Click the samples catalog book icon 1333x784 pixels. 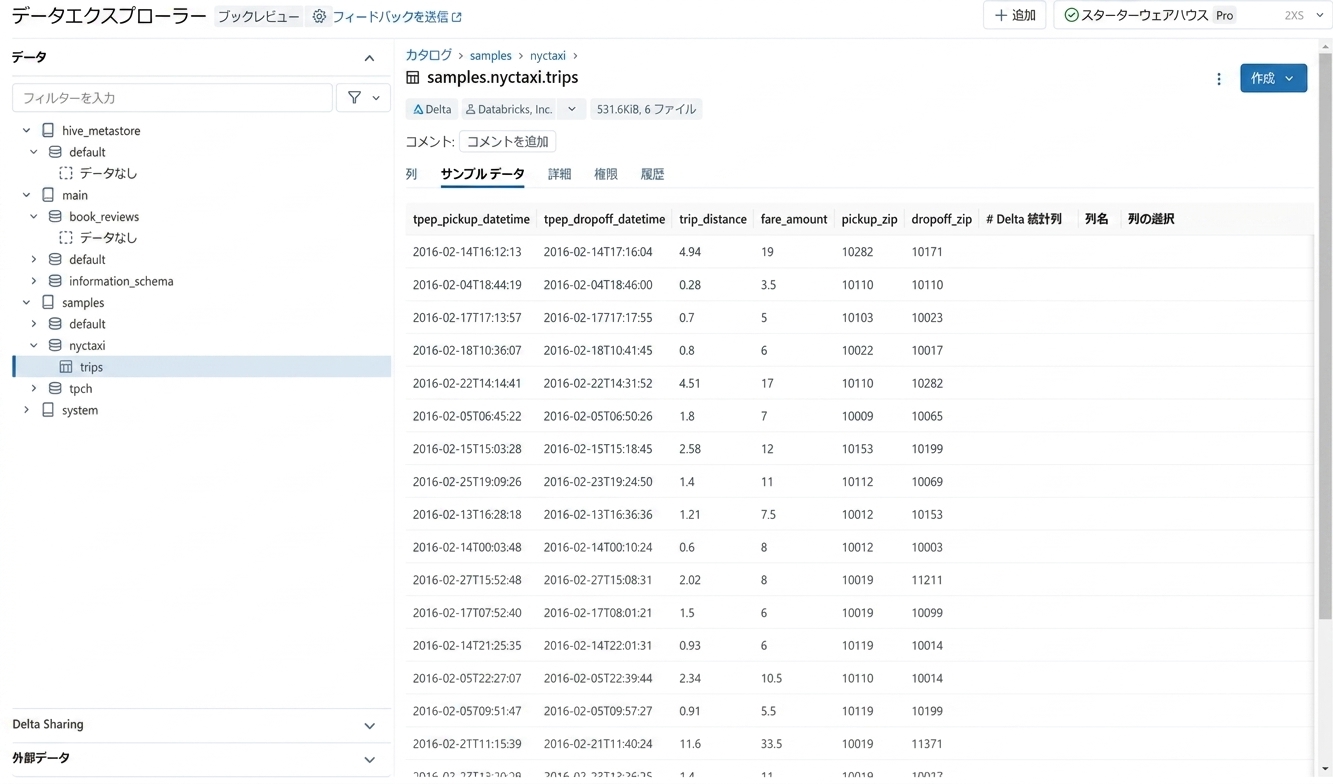tap(48, 302)
